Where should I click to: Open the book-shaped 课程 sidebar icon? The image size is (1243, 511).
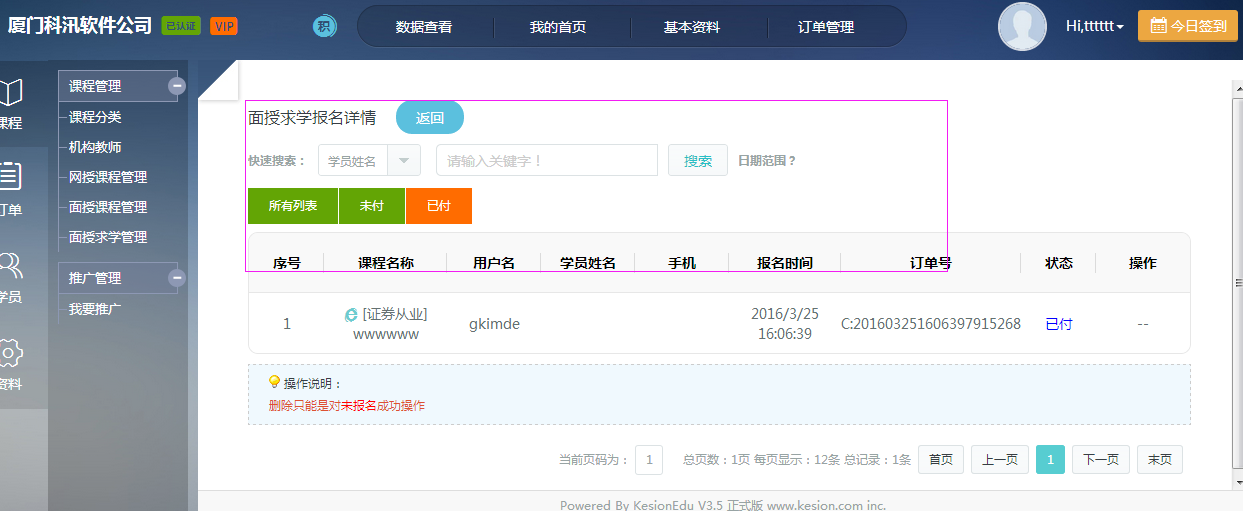click(10, 93)
